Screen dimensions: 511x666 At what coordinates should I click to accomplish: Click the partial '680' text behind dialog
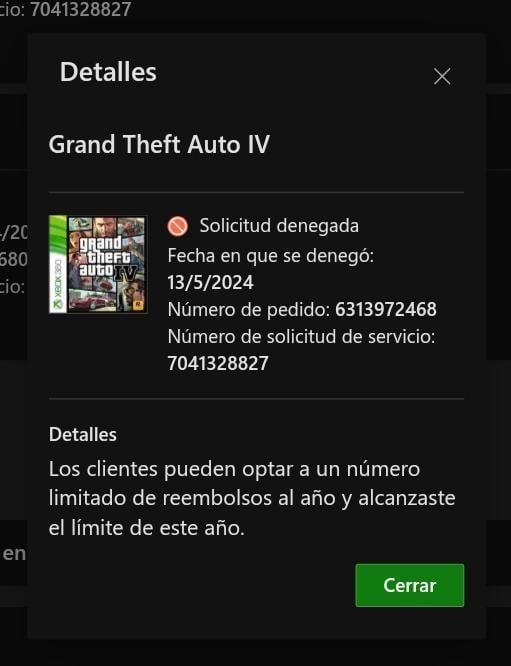tap(13, 259)
